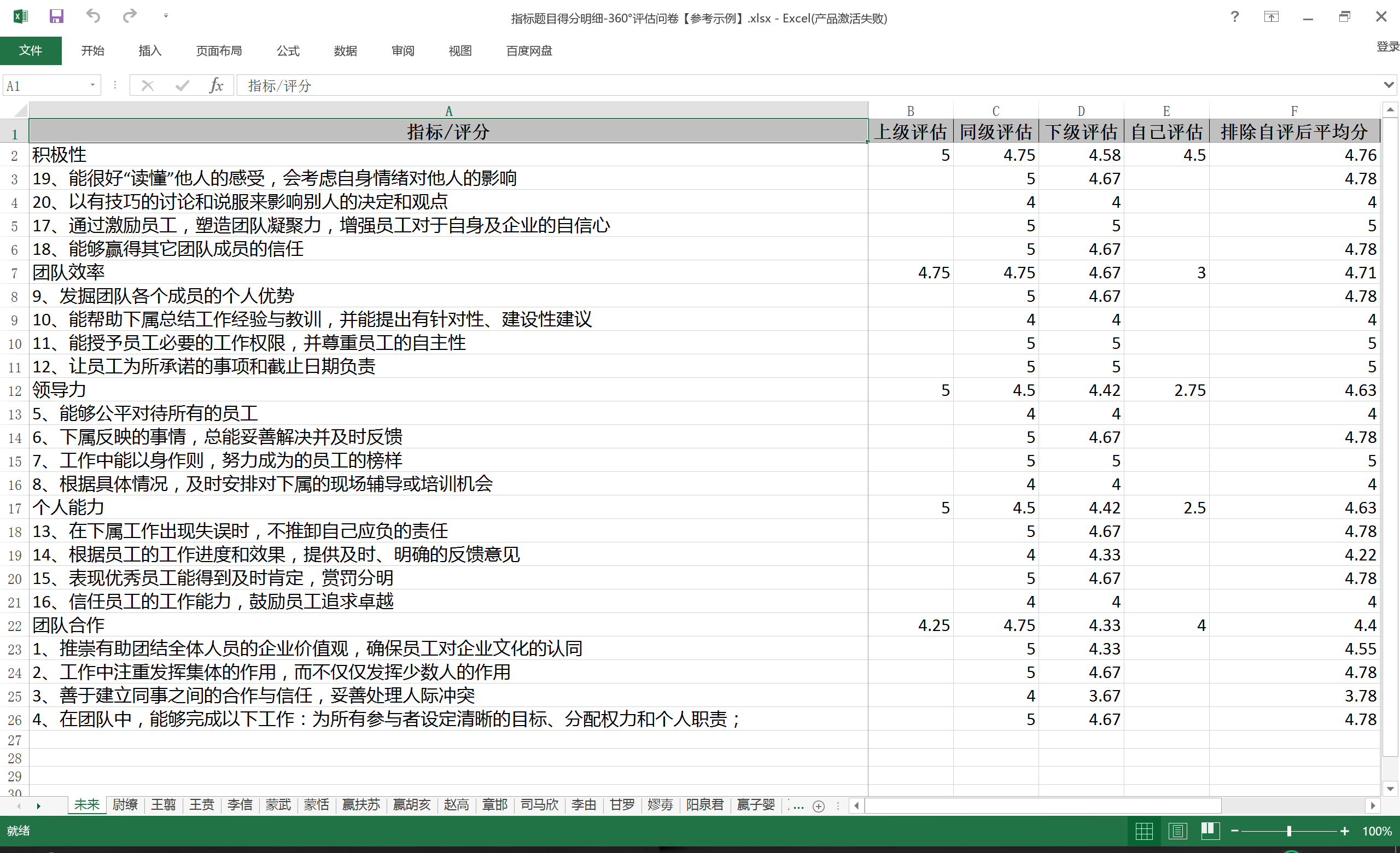This screenshot has width=1400, height=853.
Task: Click header cell 上级评估
Action: click(910, 132)
